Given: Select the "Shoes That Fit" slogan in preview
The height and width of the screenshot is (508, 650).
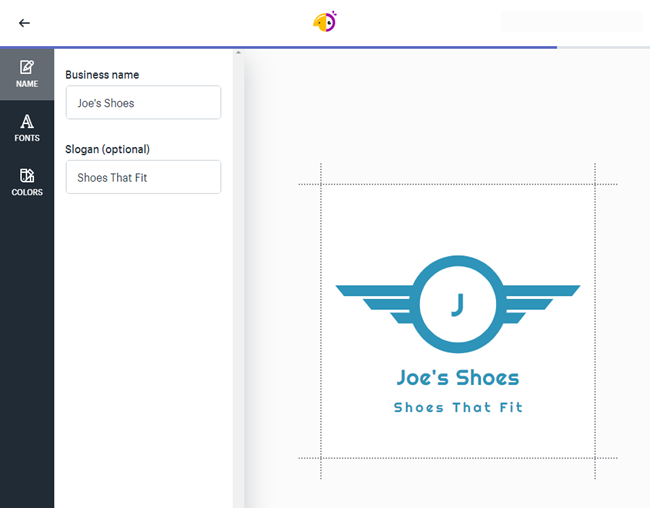Looking at the screenshot, I should click(x=457, y=407).
